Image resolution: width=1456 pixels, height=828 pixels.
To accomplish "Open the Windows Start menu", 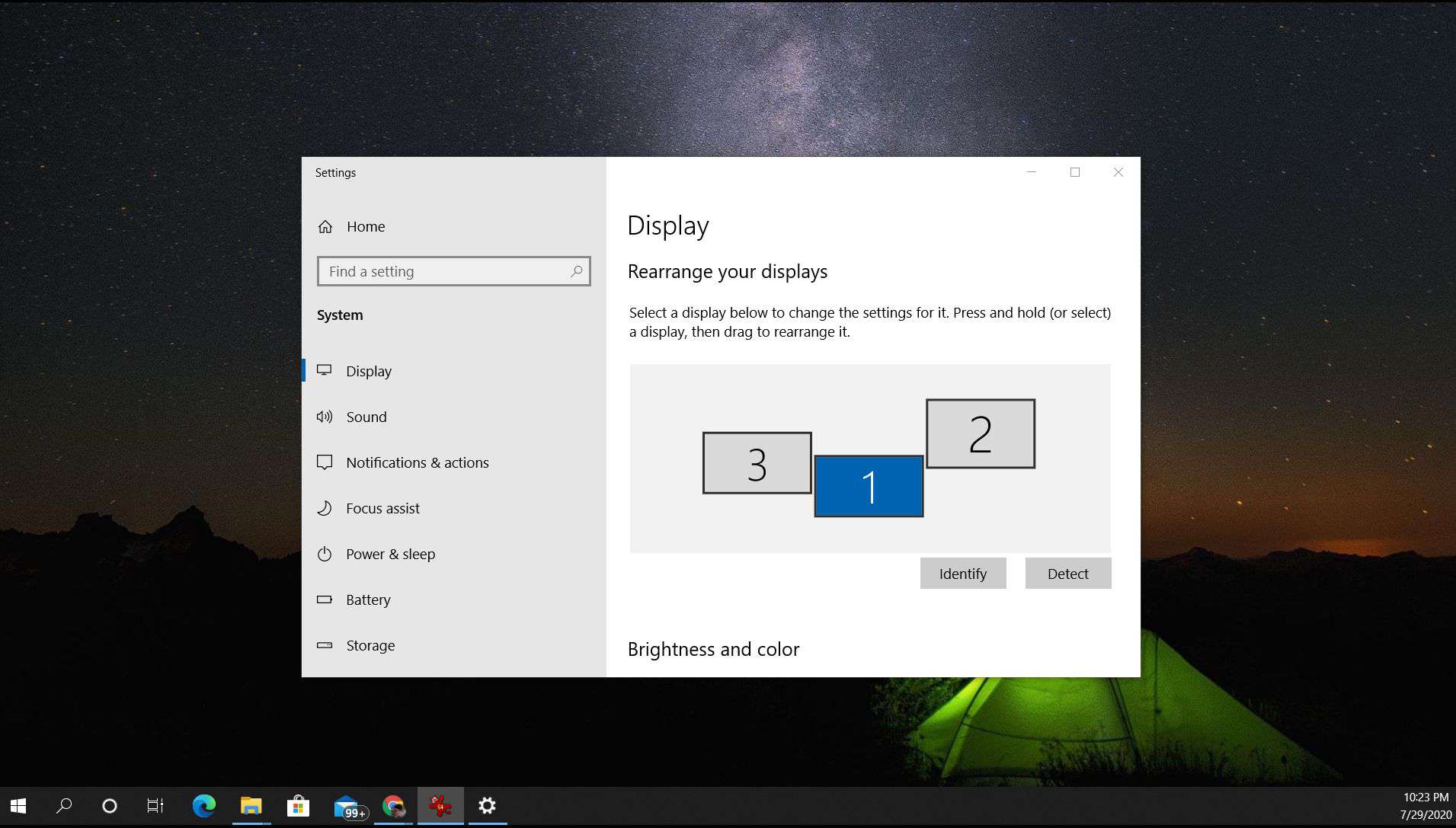I will coord(18,806).
